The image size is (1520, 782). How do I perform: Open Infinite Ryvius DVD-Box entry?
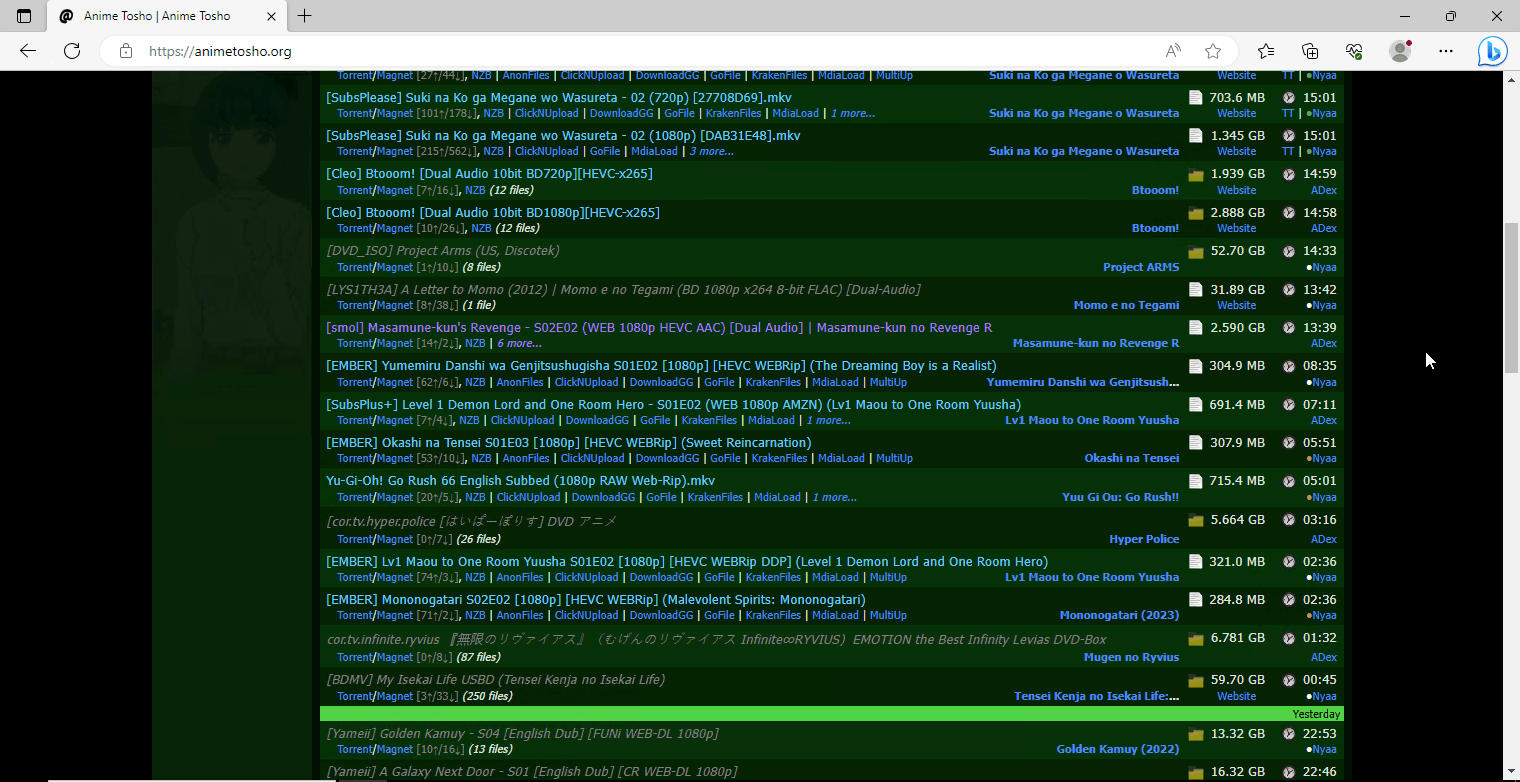coord(716,640)
